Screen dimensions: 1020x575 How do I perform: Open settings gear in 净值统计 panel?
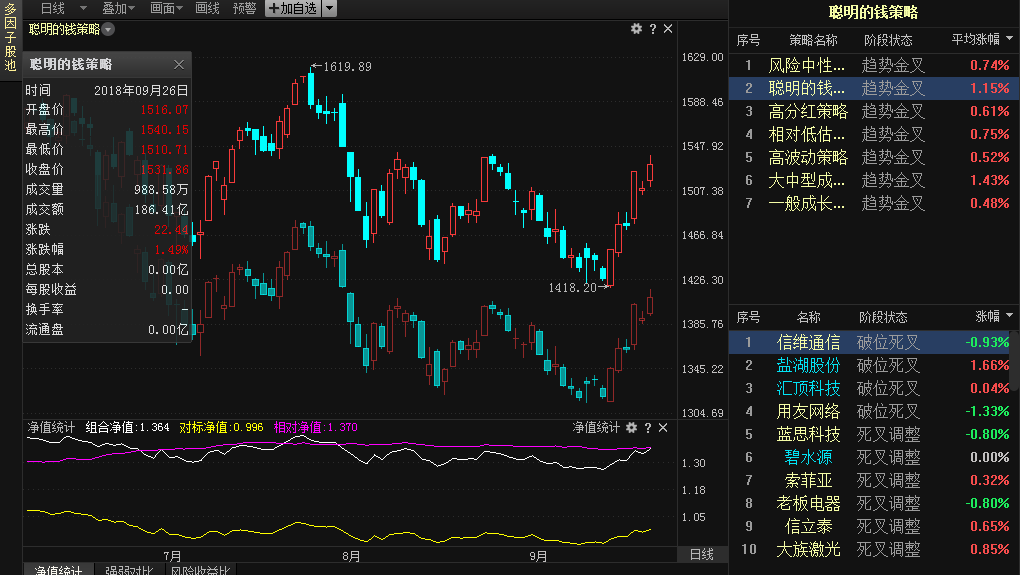(x=632, y=427)
